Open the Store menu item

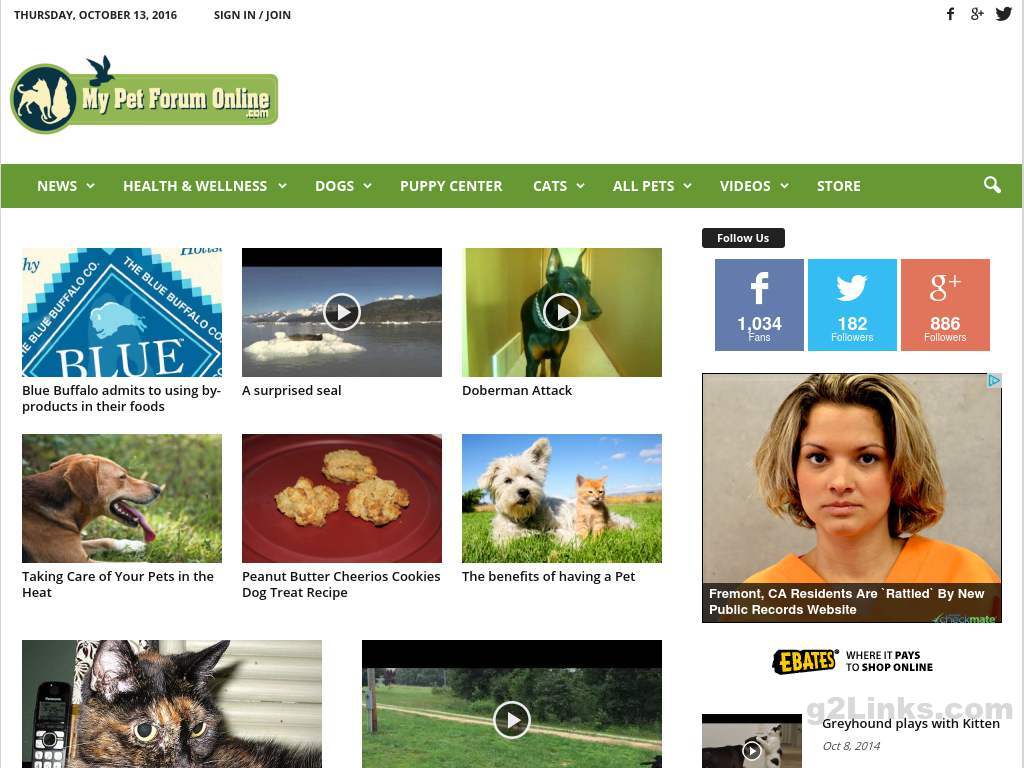[x=839, y=186]
